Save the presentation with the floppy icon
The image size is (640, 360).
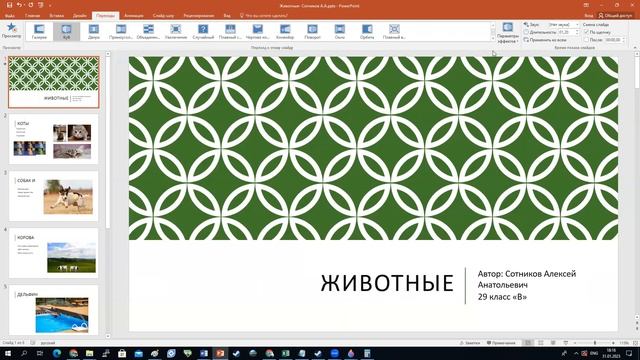point(9,5)
